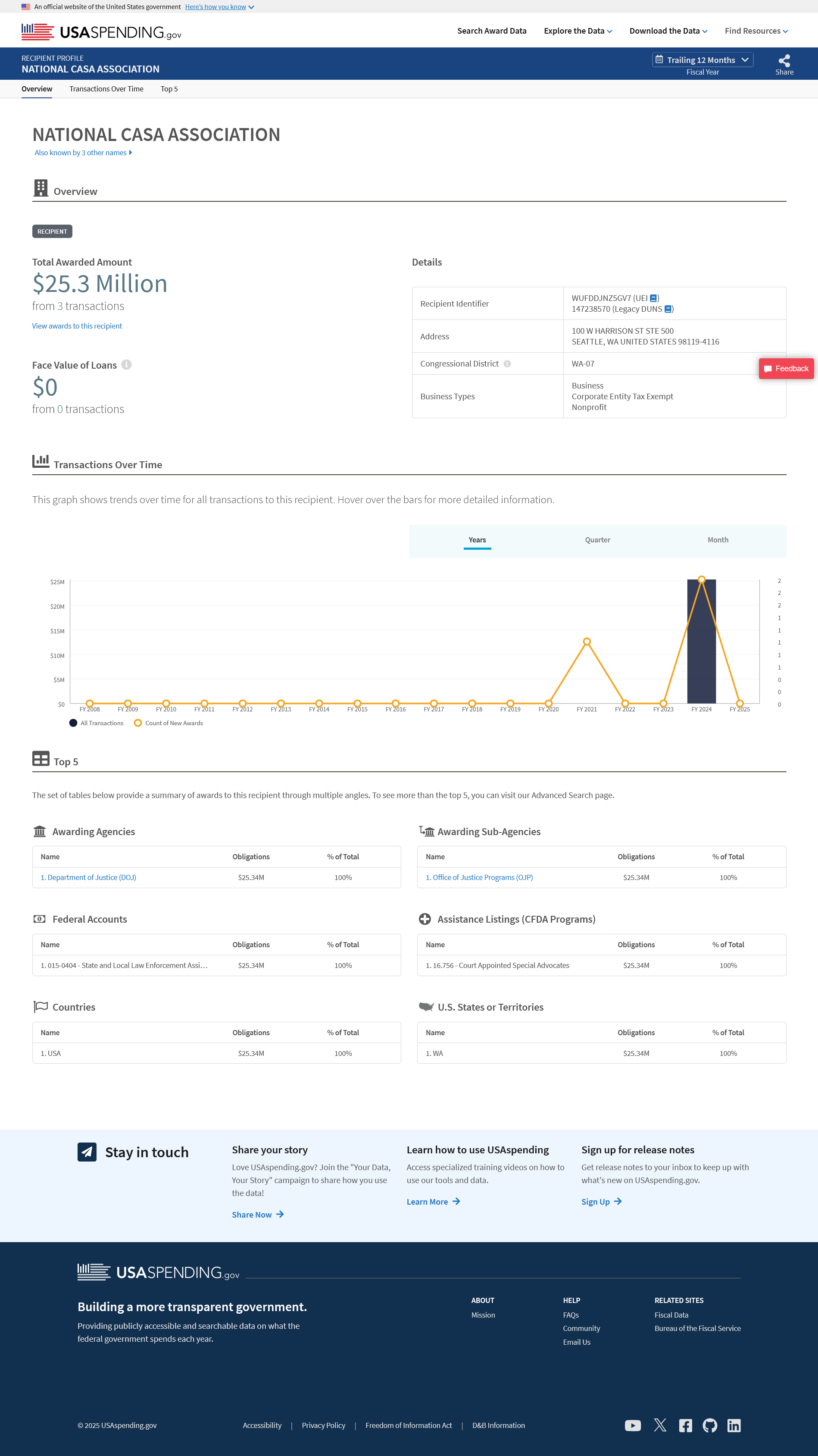Click the $25.3 Million total amount
Viewport: 818px width, 1456px height.
(x=100, y=284)
